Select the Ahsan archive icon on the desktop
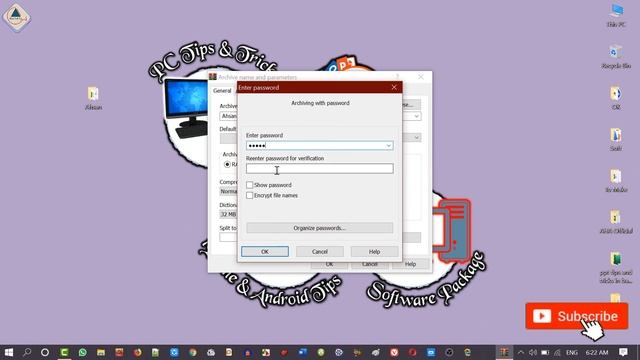The width and height of the screenshot is (640, 360). (x=93, y=98)
